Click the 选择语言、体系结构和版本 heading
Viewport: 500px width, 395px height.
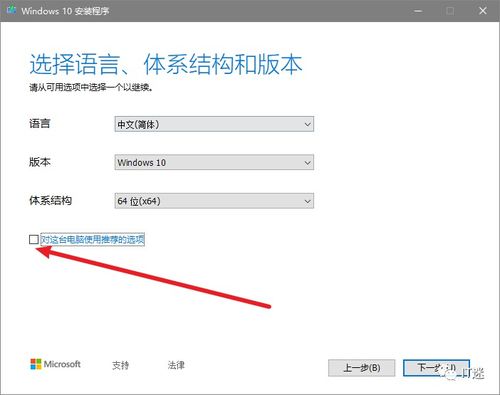[x=166, y=64]
